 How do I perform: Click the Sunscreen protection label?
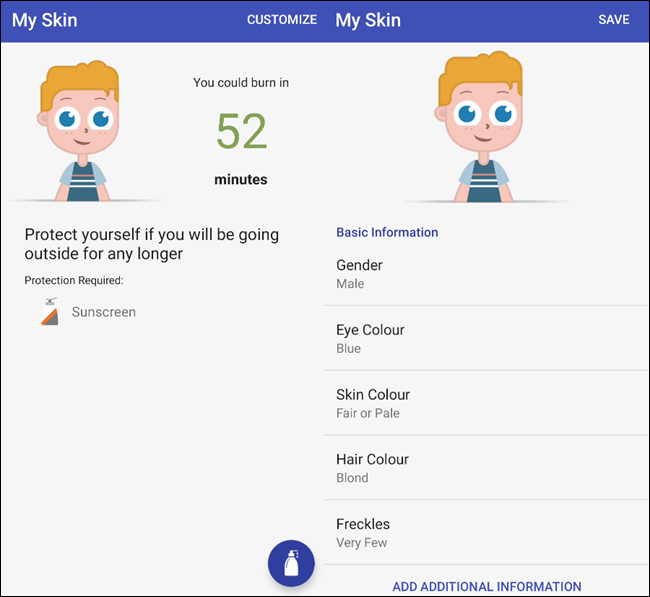pos(103,312)
